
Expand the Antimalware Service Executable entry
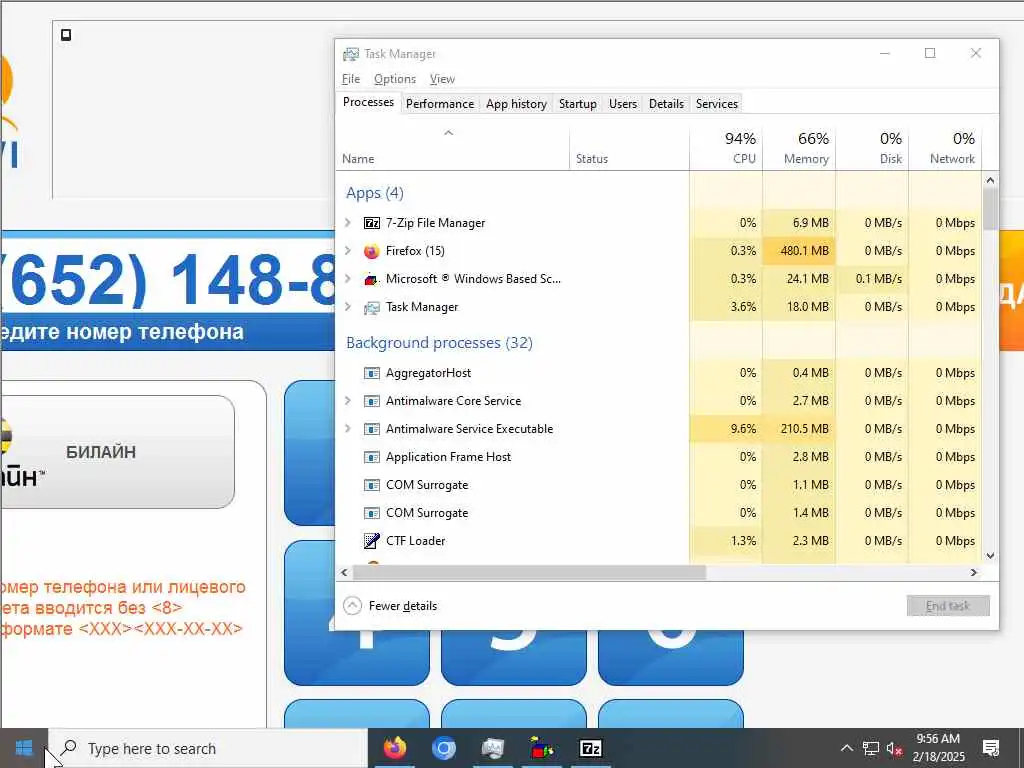click(348, 430)
